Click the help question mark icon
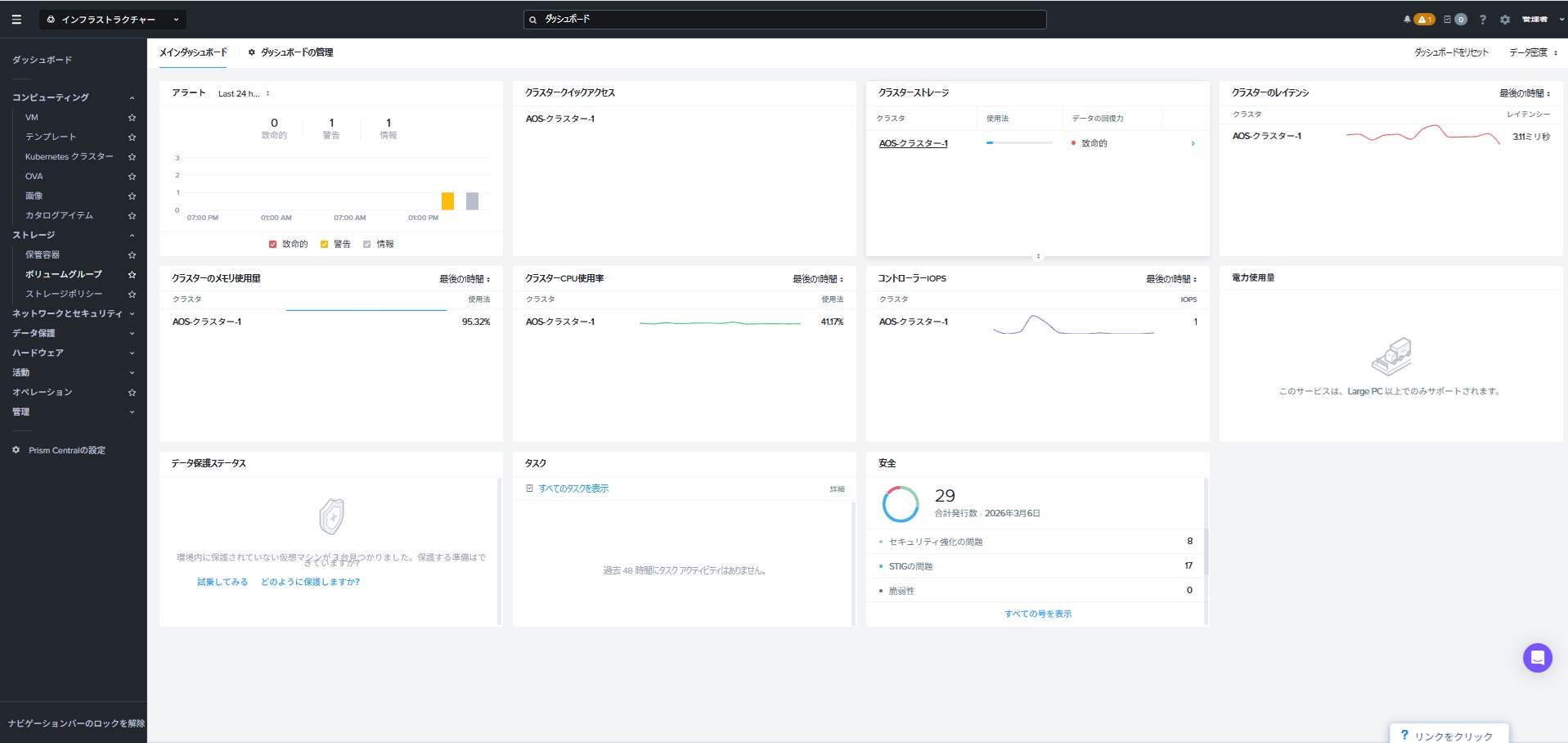 pyautogui.click(x=1483, y=20)
